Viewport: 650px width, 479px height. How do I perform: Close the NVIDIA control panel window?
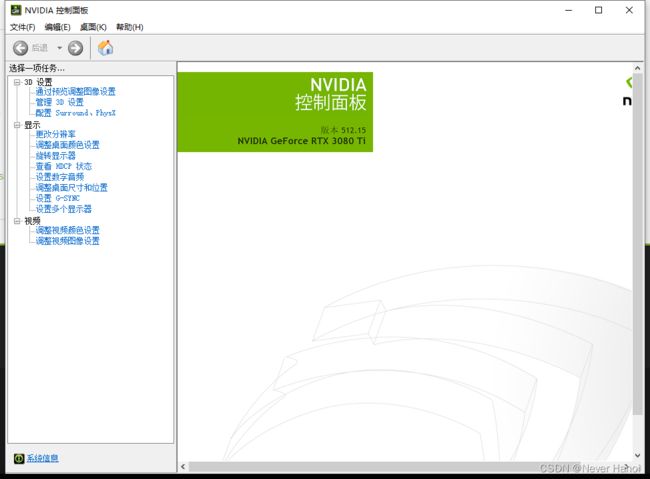point(629,10)
